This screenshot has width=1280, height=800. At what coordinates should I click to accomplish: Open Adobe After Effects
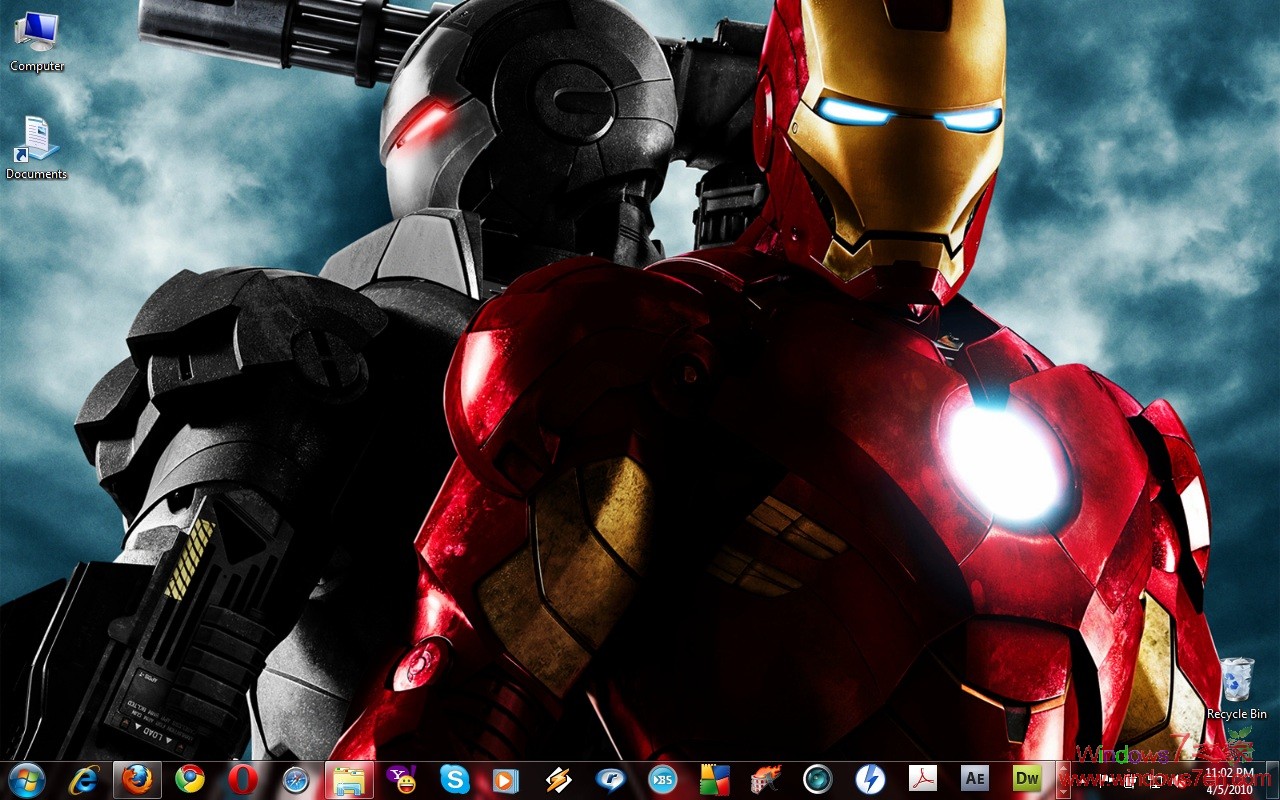click(975, 780)
